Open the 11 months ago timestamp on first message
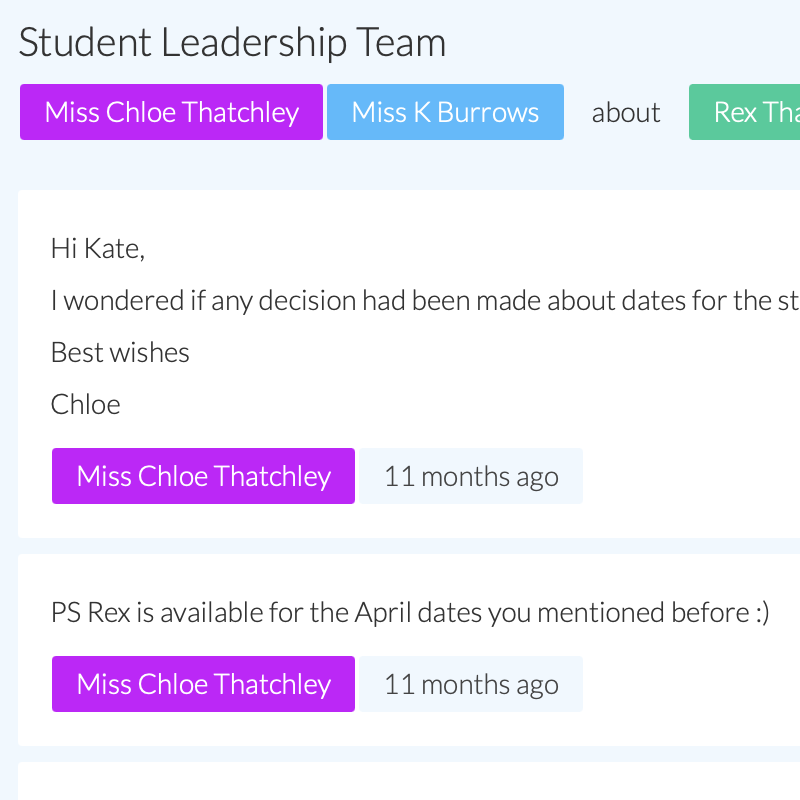The width and height of the screenshot is (800, 800). [471, 476]
